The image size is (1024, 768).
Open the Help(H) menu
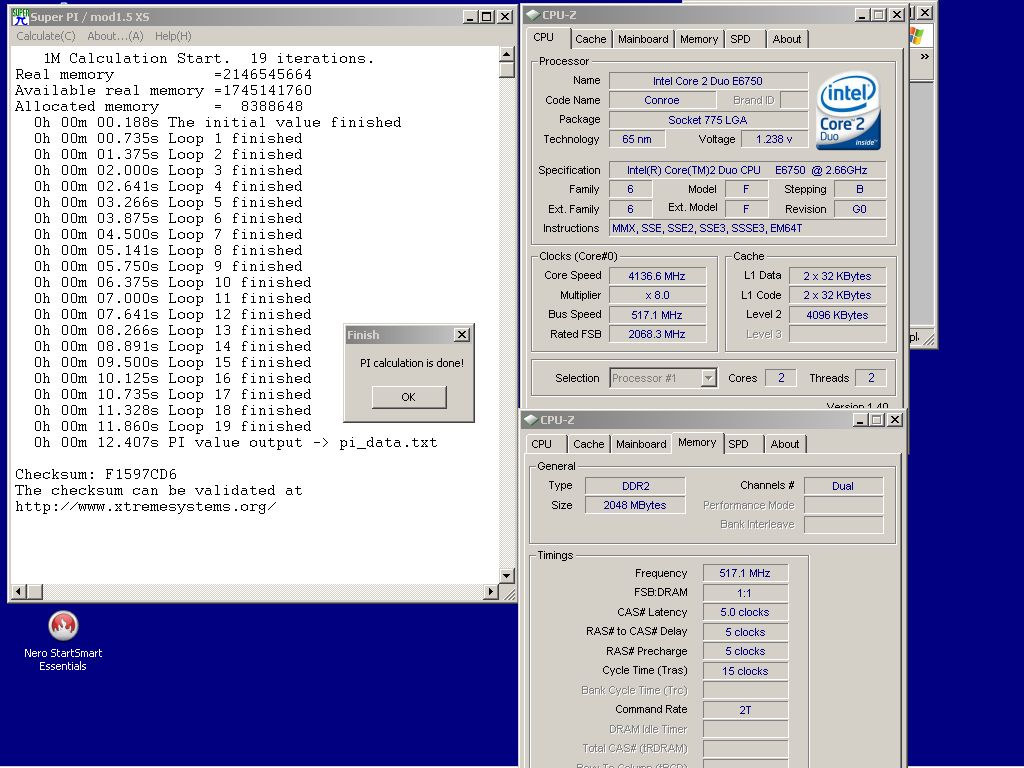pyautogui.click(x=173, y=36)
